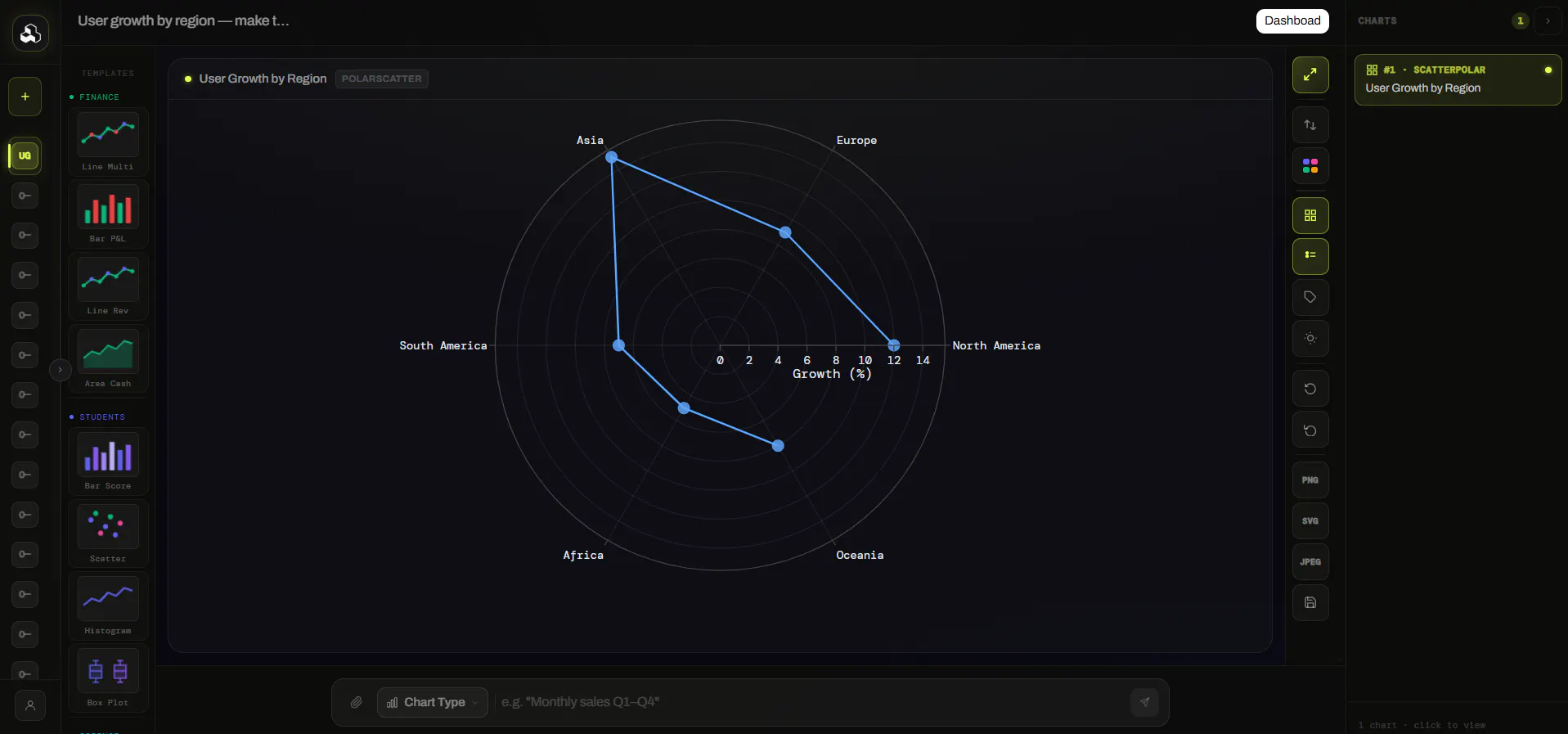The image size is (1568, 734).
Task: Click the North America axis label
Action: tap(996, 346)
